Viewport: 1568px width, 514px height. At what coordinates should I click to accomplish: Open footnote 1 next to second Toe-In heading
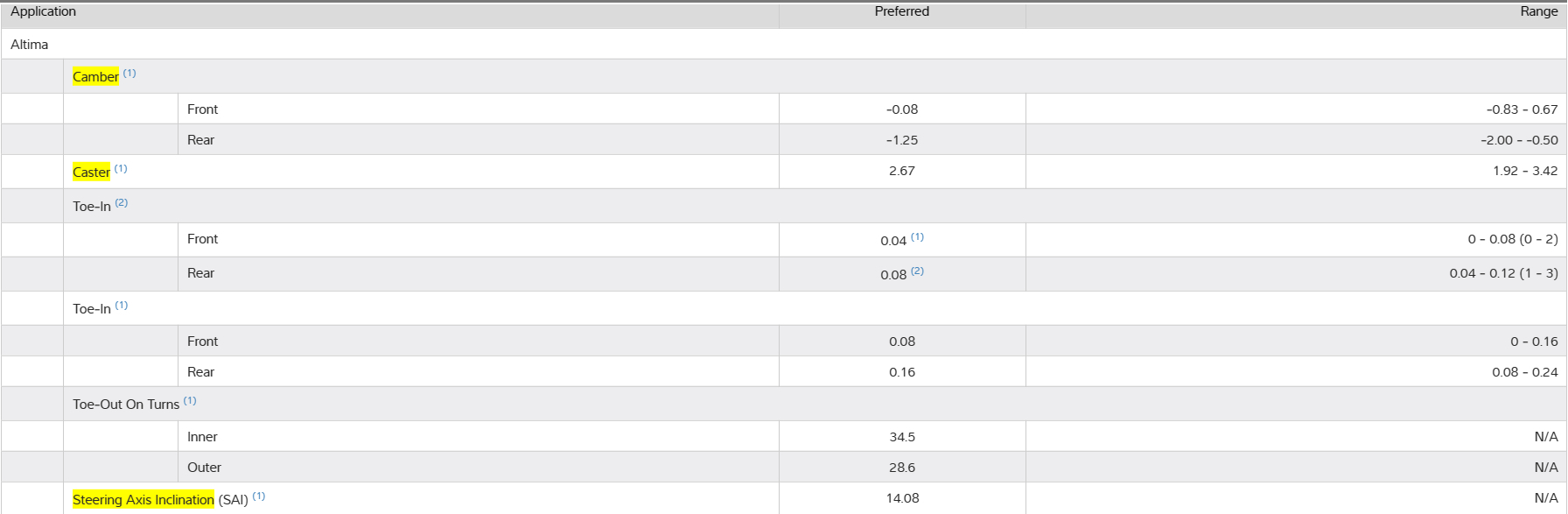tap(122, 306)
